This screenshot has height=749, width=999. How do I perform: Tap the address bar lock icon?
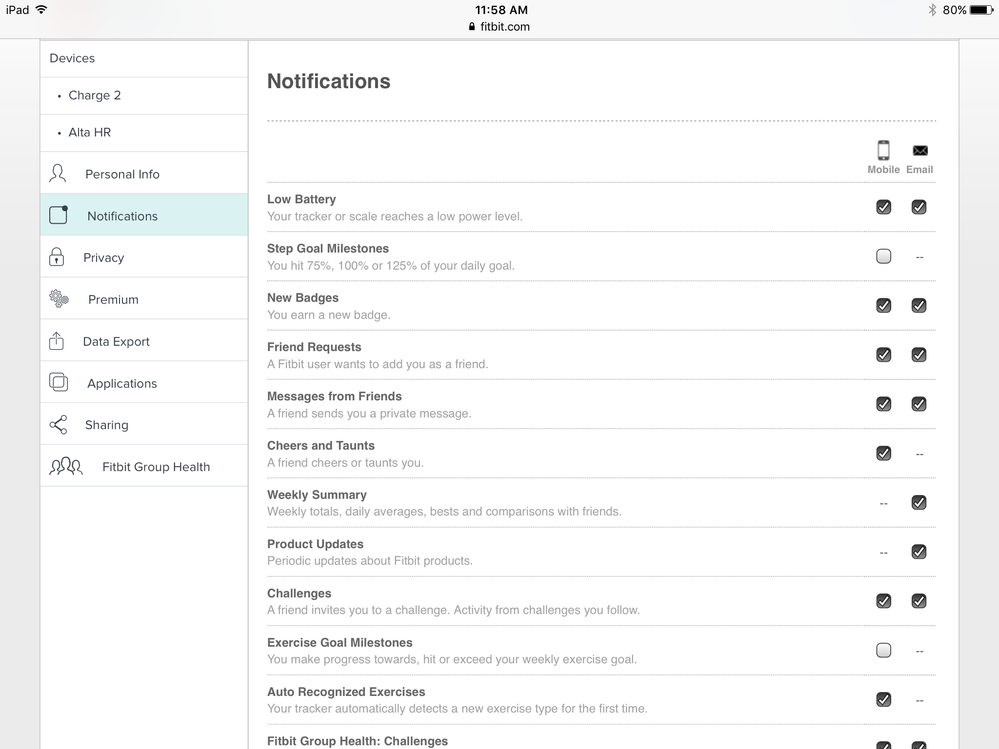(x=471, y=27)
